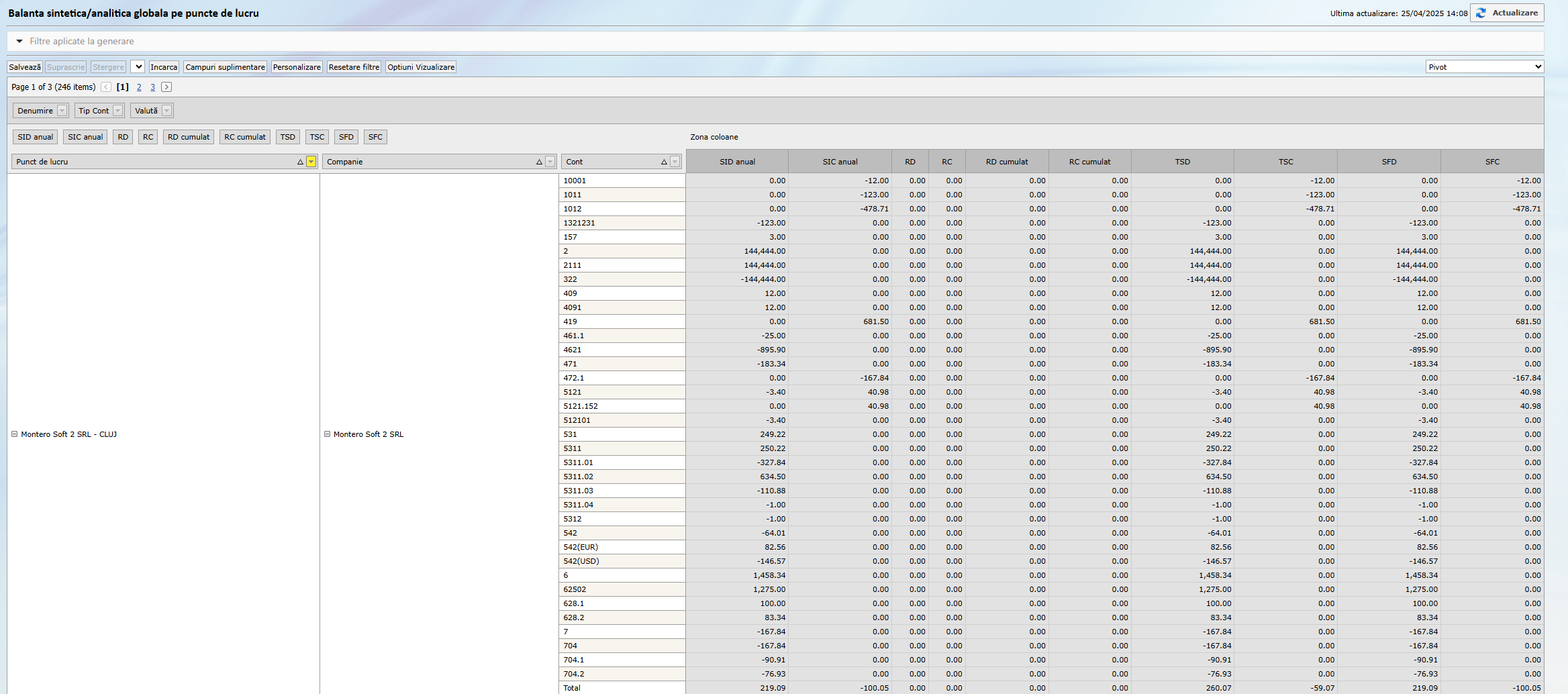Collapse the Montero Soft 2 SRL company group
Screen dimensions: 1568x694
(328, 434)
